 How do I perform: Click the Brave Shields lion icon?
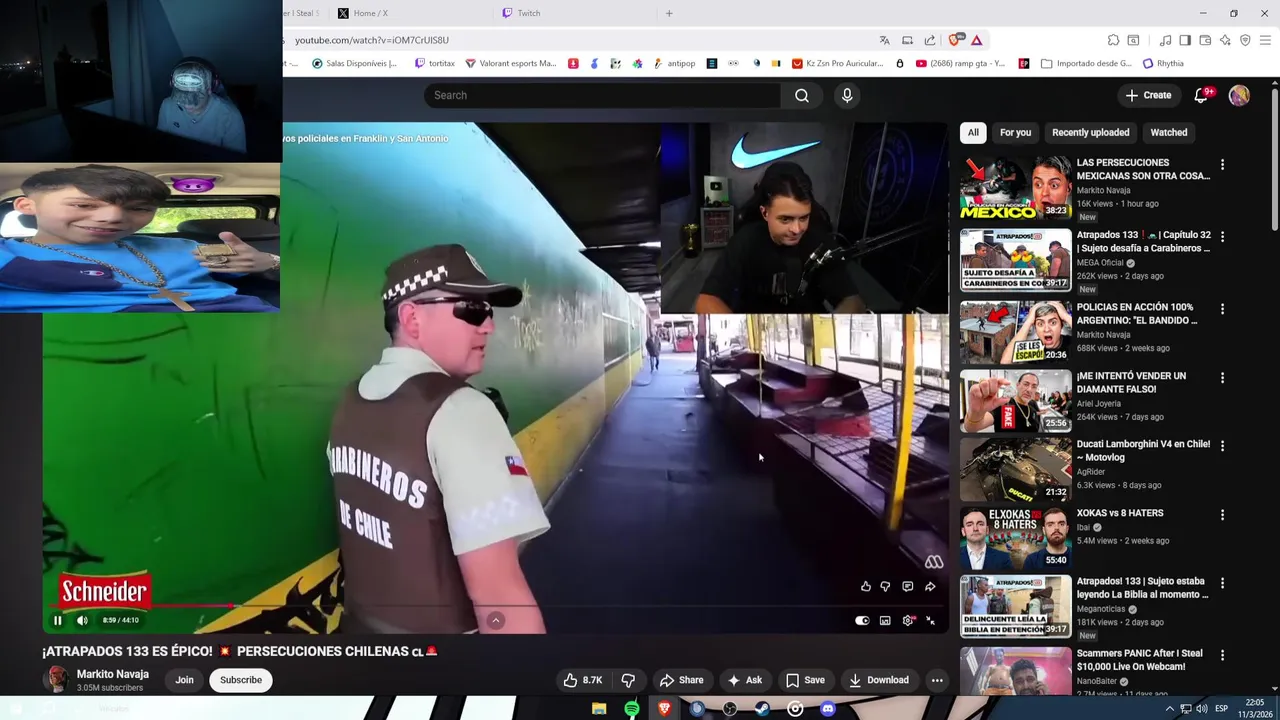[956, 40]
